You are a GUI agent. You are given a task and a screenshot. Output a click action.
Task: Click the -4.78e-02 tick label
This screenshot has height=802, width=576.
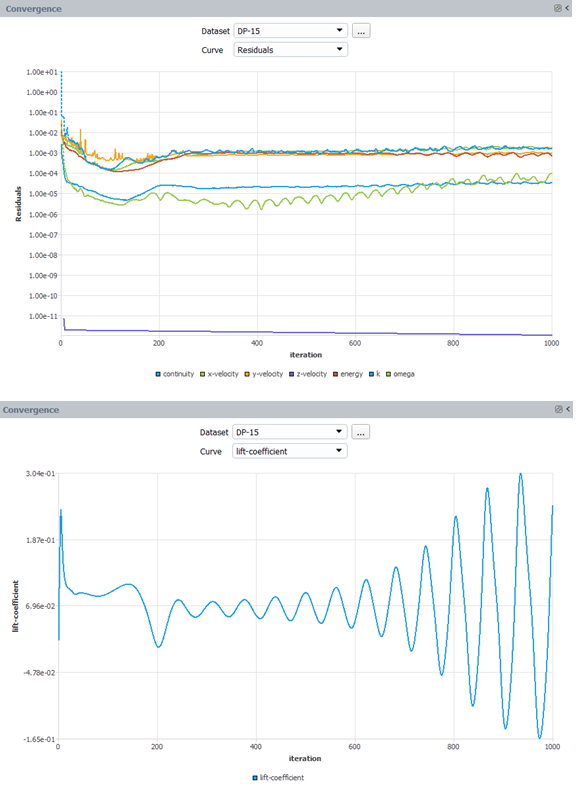tap(39, 673)
